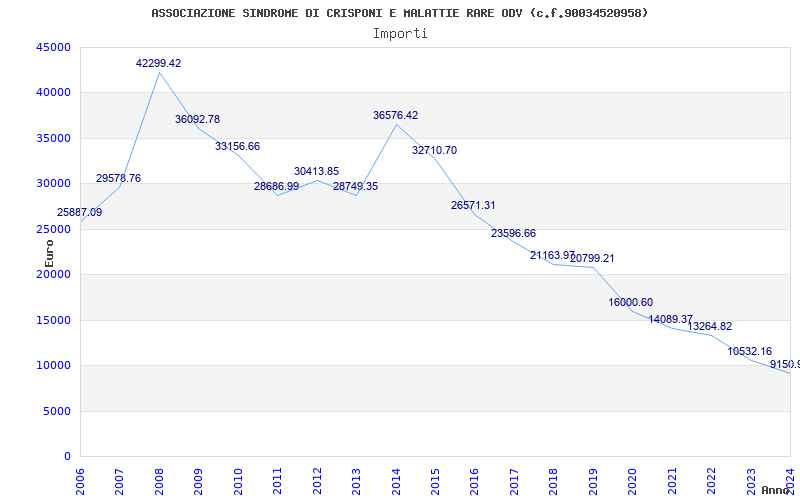Click the y-axis value 0
Screen dimensions: 800x500
click(x=68, y=456)
